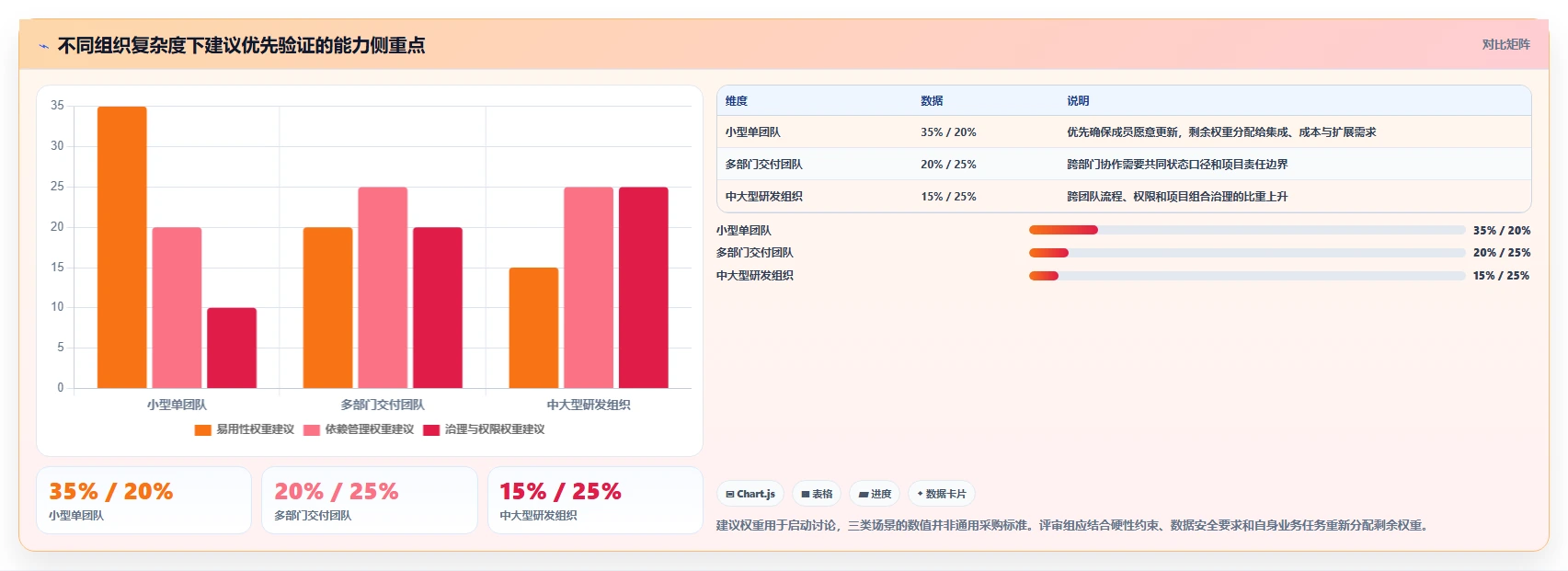Click 15% / 25% value beside progress bar
The height and width of the screenshot is (571, 1568).
[x=1502, y=276]
